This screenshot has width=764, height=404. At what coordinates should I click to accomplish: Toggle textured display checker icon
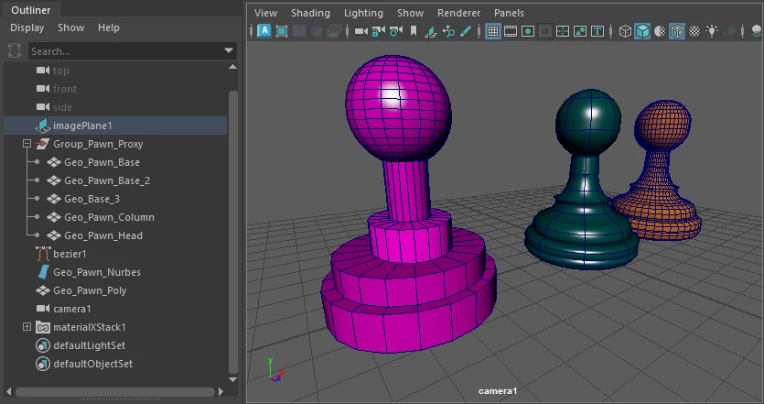point(677,31)
